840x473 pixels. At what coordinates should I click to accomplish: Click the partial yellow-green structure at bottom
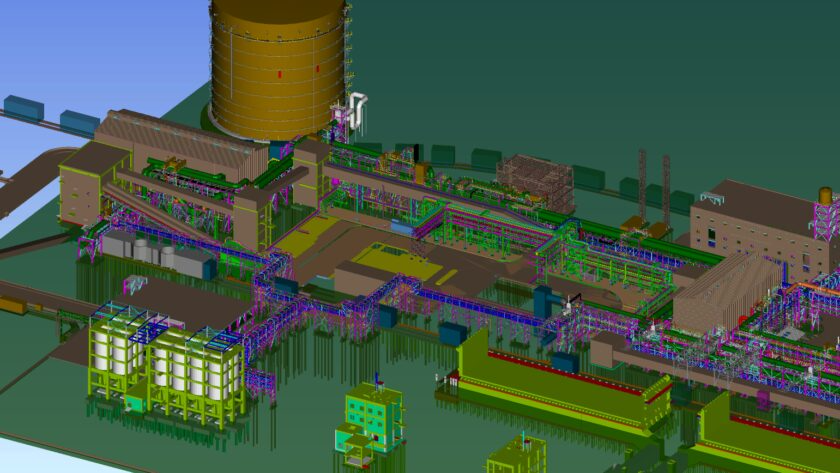tap(516, 455)
